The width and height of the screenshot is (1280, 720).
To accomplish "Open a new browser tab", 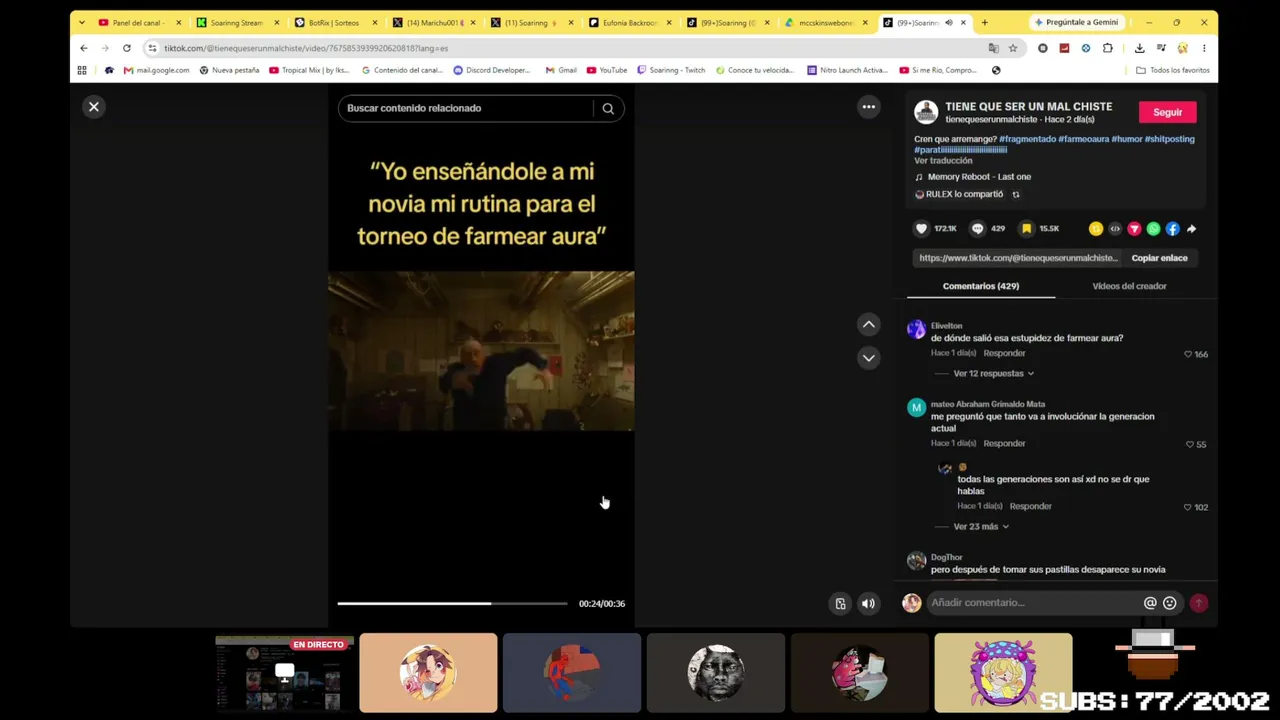I will coord(984,22).
